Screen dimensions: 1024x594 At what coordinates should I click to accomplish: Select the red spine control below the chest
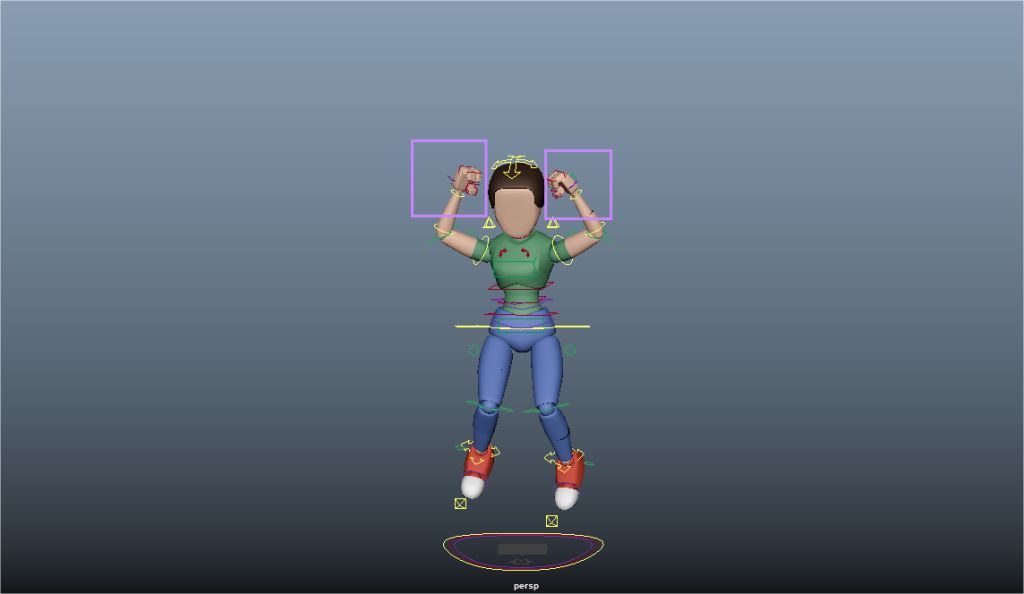(x=520, y=286)
